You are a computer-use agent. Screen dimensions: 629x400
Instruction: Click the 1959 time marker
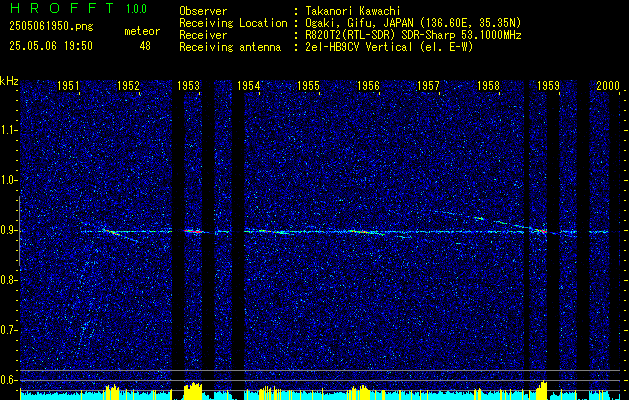(548, 85)
